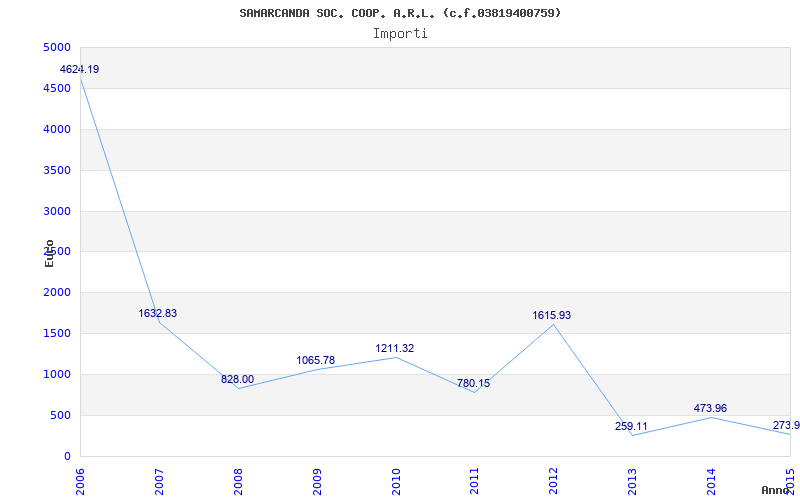800x500 pixels.
Task: Click the 4624.19 data point label
Action: click(x=80, y=69)
